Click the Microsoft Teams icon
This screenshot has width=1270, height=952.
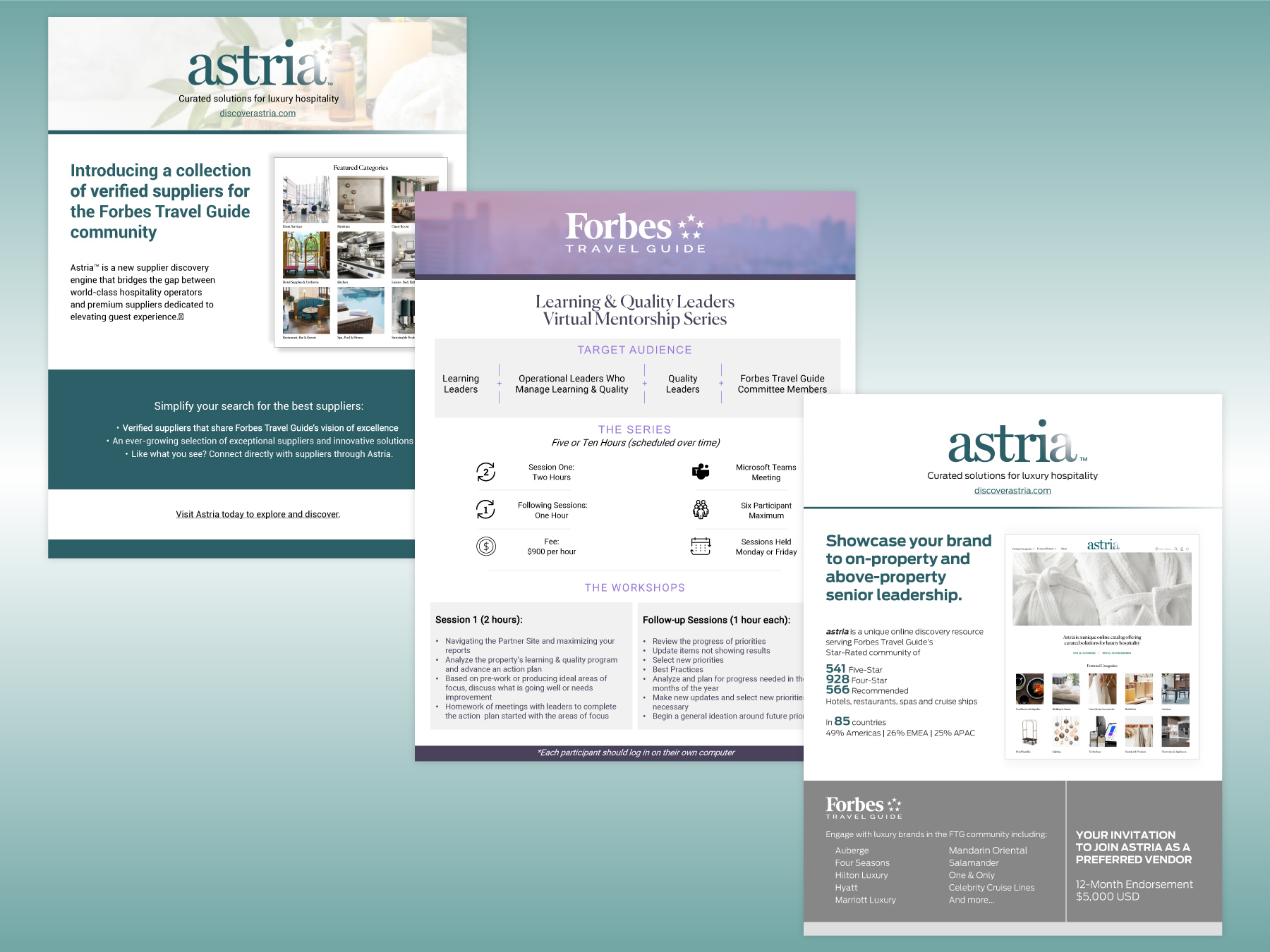[x=701, y=472]
